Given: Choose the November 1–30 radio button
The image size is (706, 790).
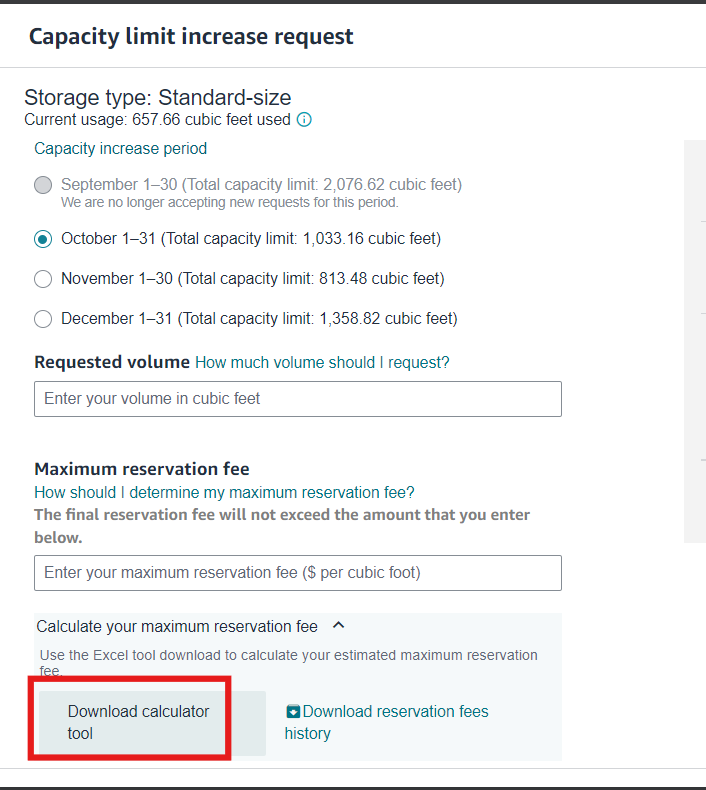Looking at the screenshot, I should tap(42, 279).
